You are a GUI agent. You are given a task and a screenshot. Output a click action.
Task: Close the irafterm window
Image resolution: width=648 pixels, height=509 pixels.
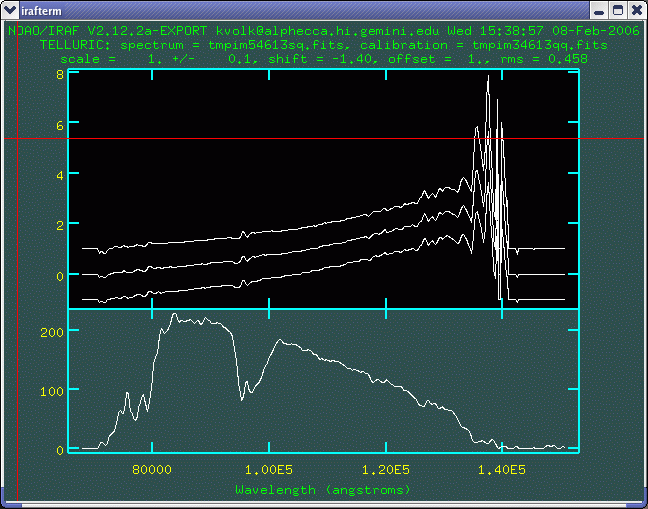[637, 10]
